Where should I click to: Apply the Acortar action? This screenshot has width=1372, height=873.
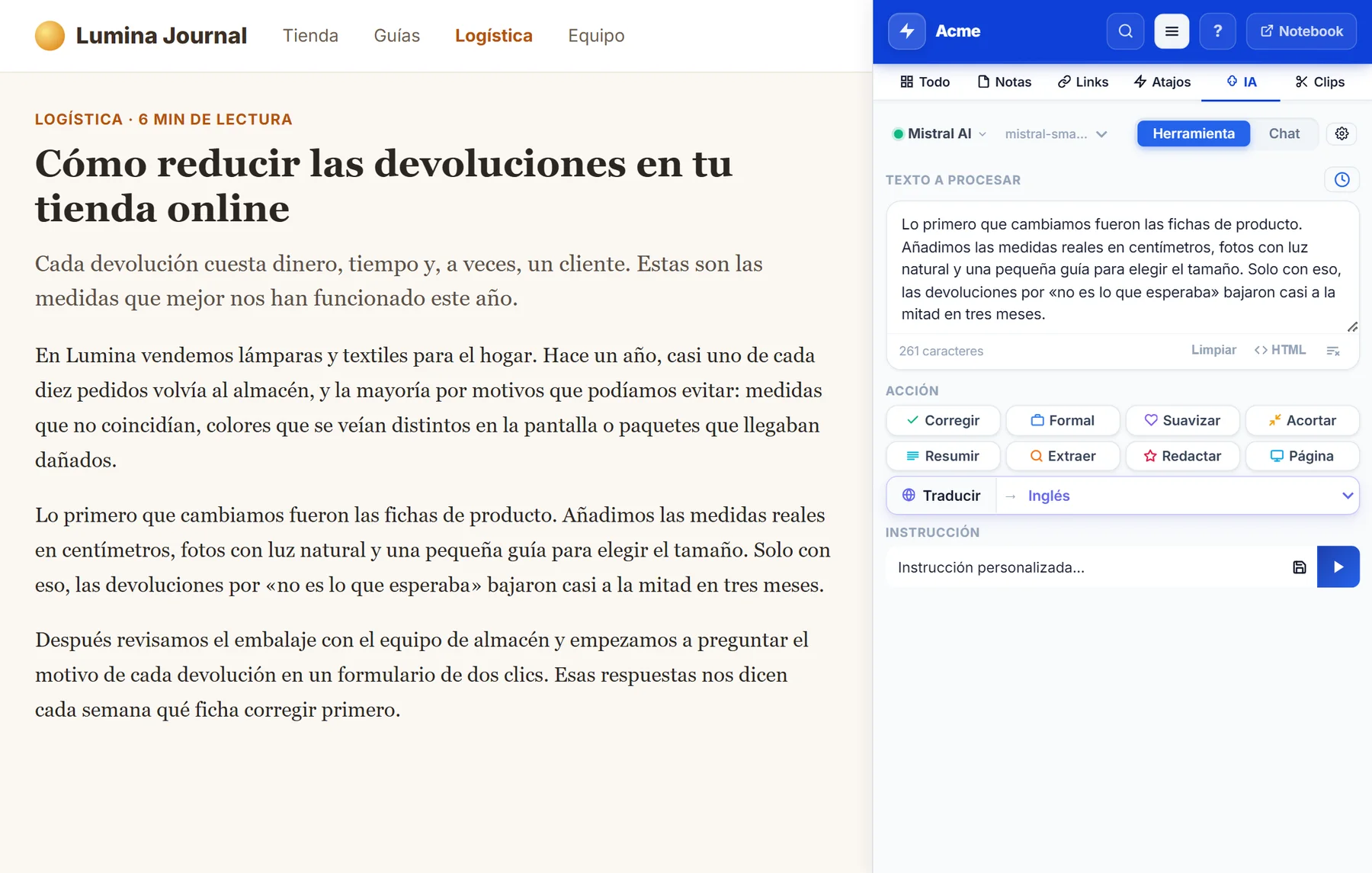click(1302, 420)
